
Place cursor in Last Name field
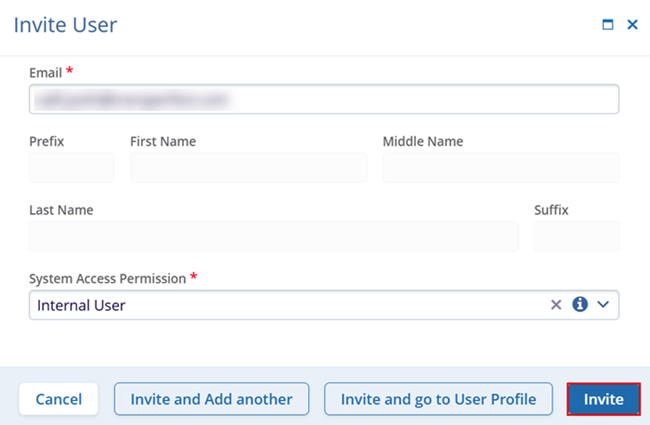coord(273,236)
